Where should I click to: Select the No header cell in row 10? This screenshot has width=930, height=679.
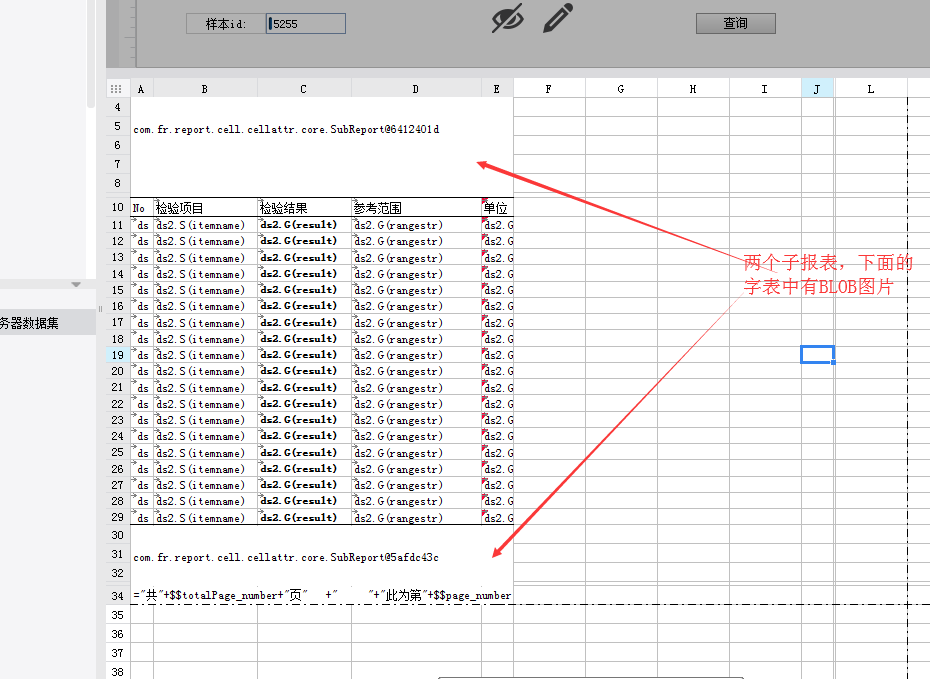pyautogui.click(x=142, y=208)
